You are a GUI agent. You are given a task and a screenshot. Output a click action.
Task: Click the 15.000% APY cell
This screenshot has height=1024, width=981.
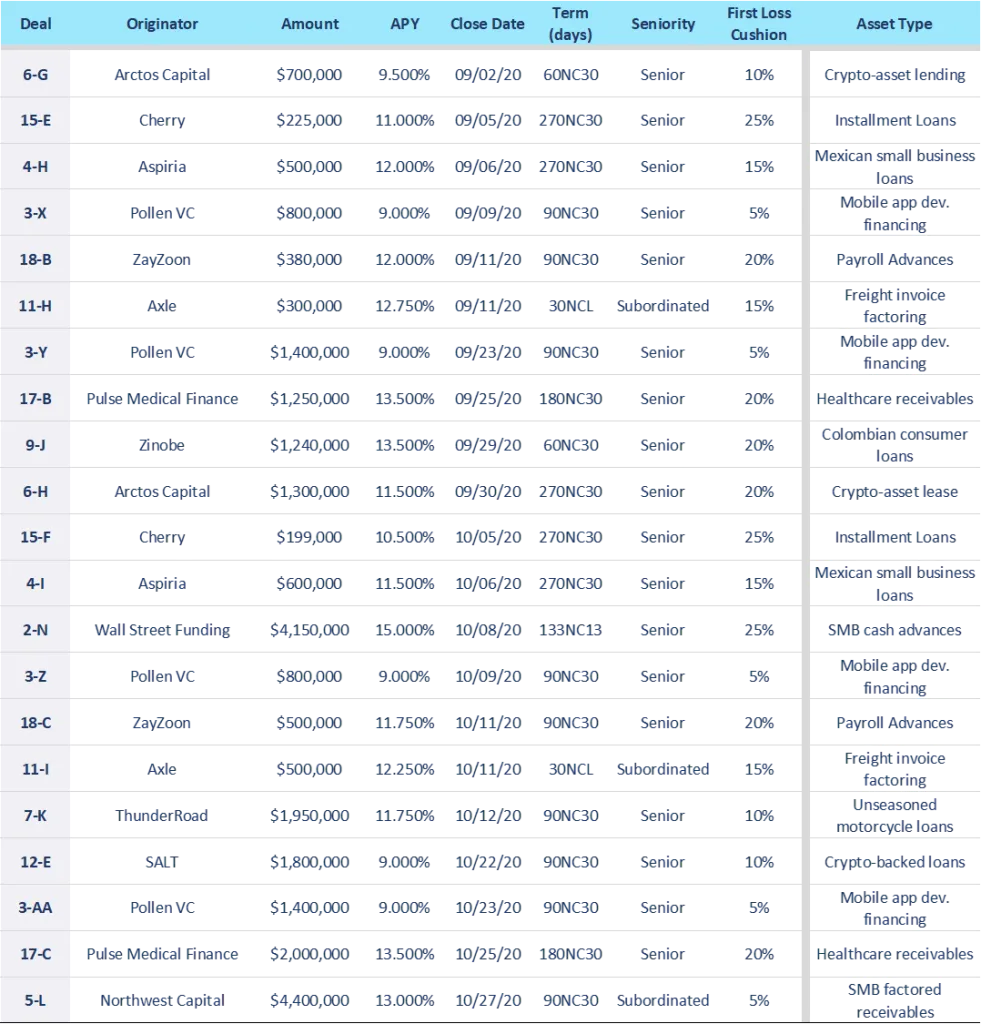tap(405, 630)
